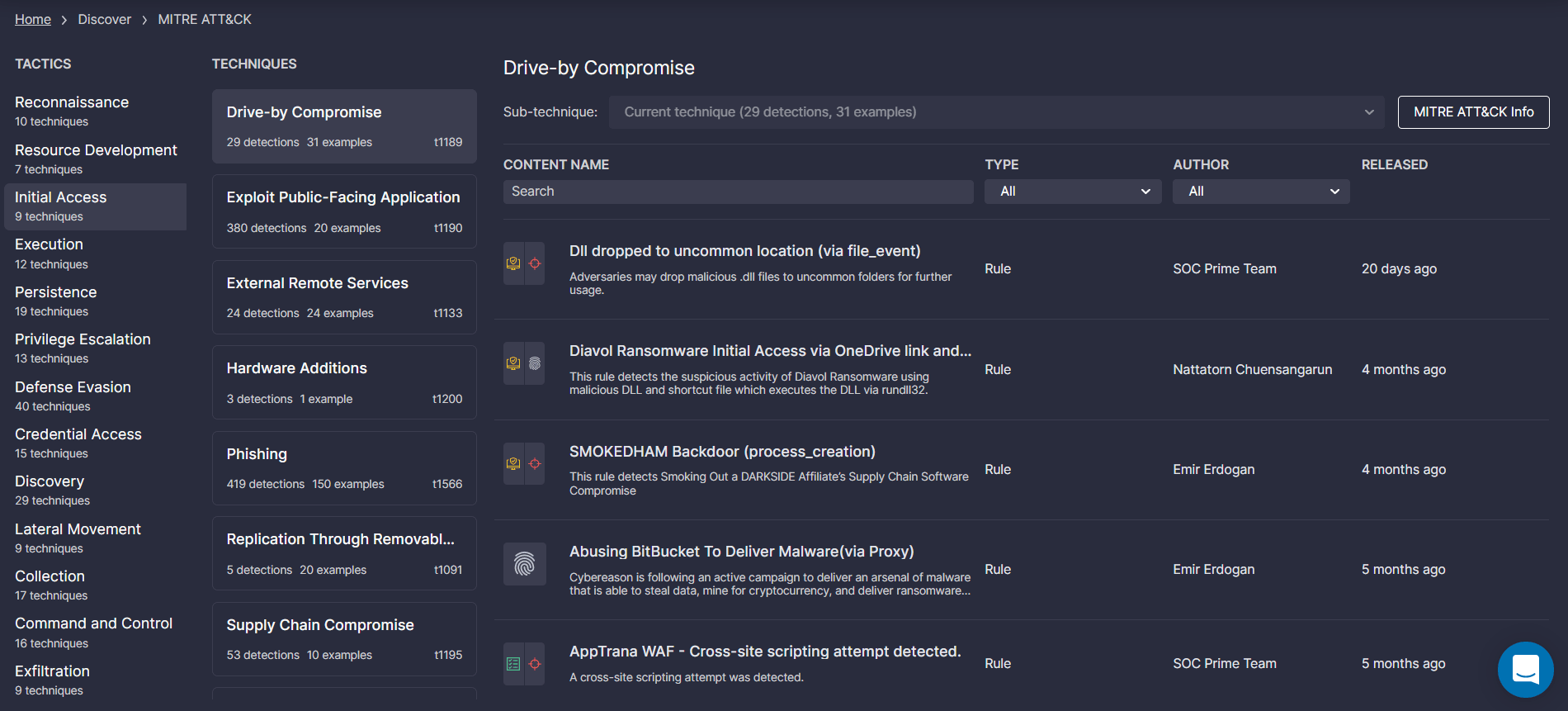Click 'Emir Erdogan' on SMOKEDHAM row
The image size is (1568, 711).
coord(1213,469)
